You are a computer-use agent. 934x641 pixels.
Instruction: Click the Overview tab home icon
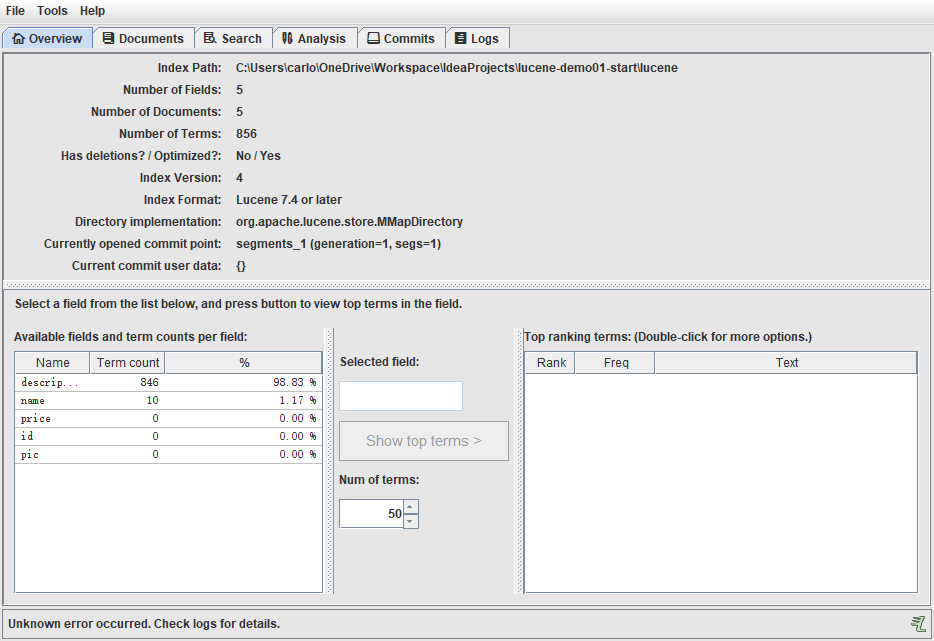(18, 39)
